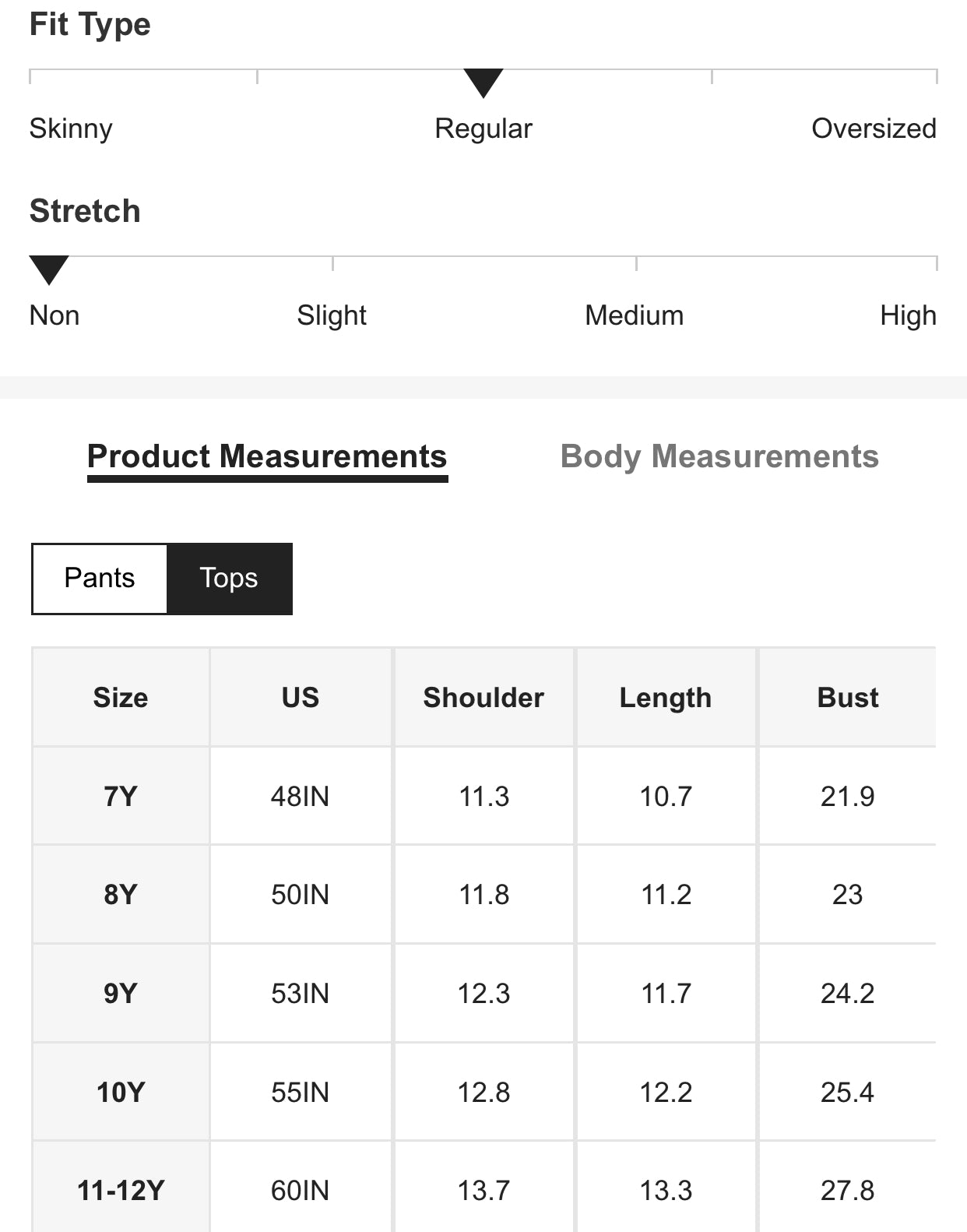Click the 10Y size row header
967x1232 pixels.
click(121, 1093)
